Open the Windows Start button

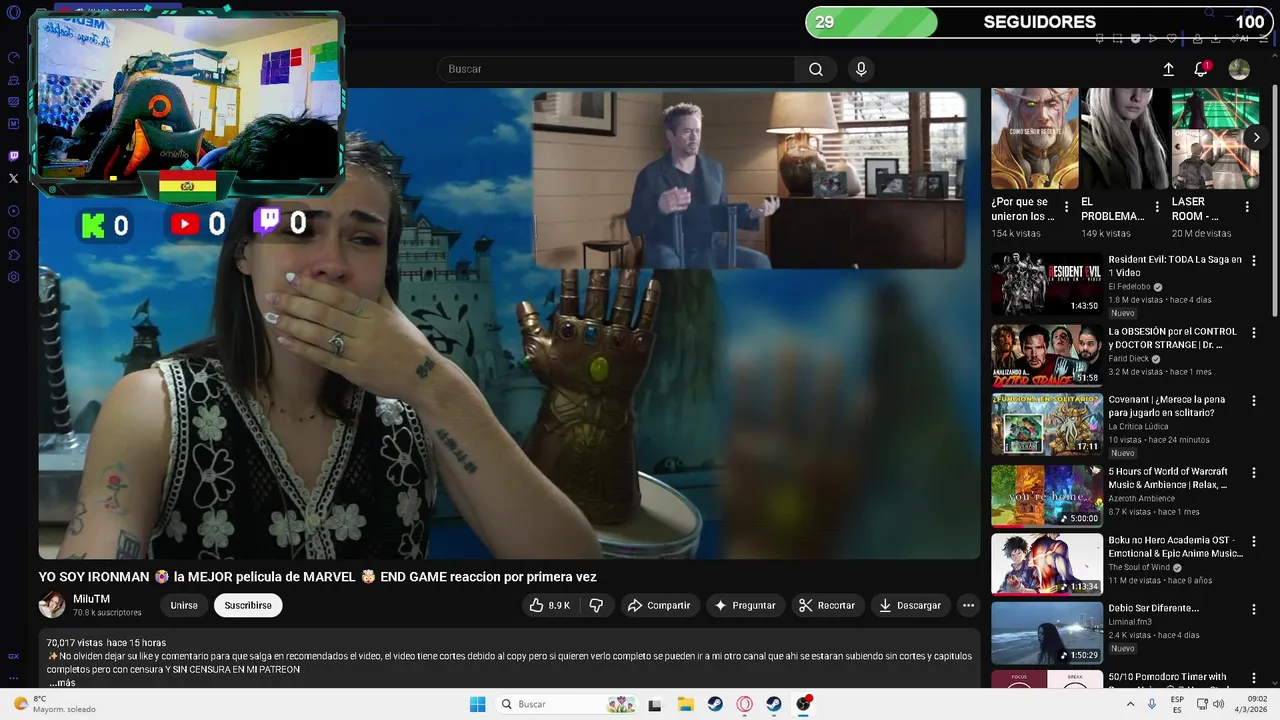[478, 704]
